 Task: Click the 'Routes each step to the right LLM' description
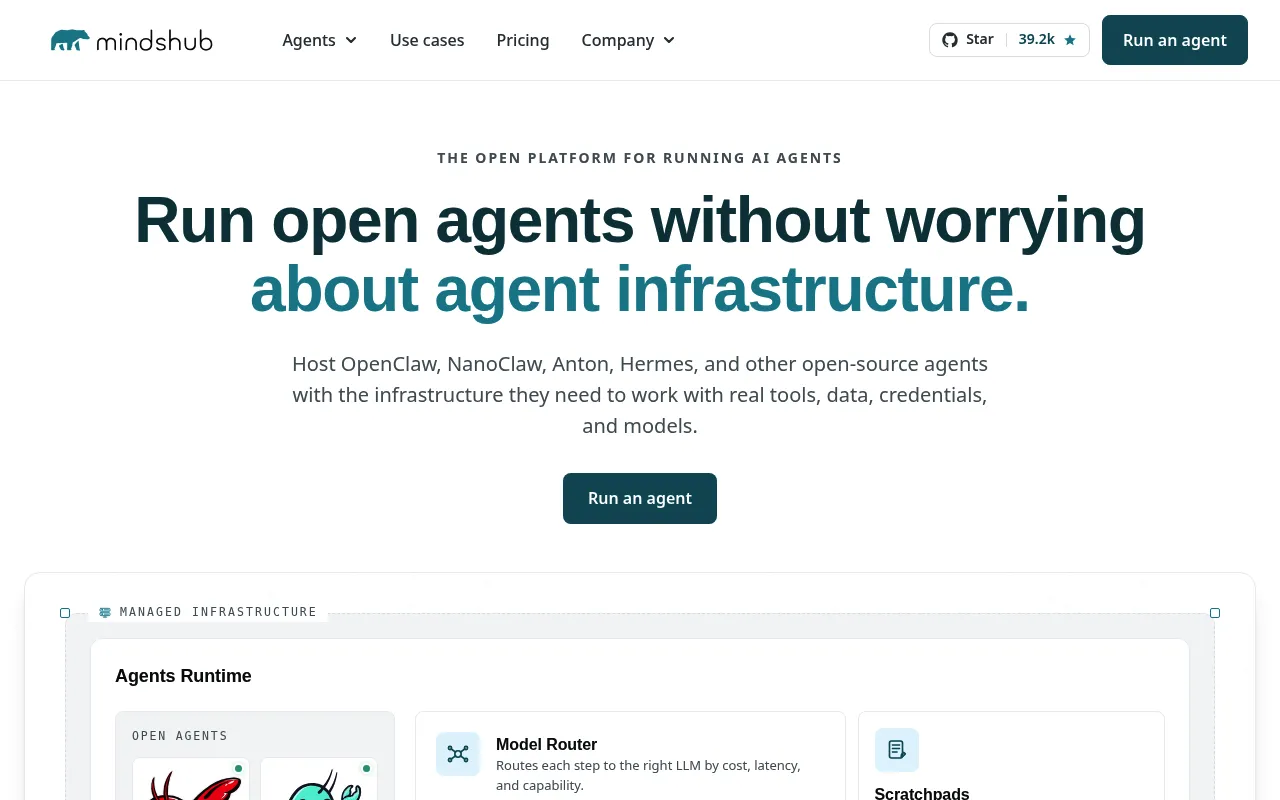648,775
